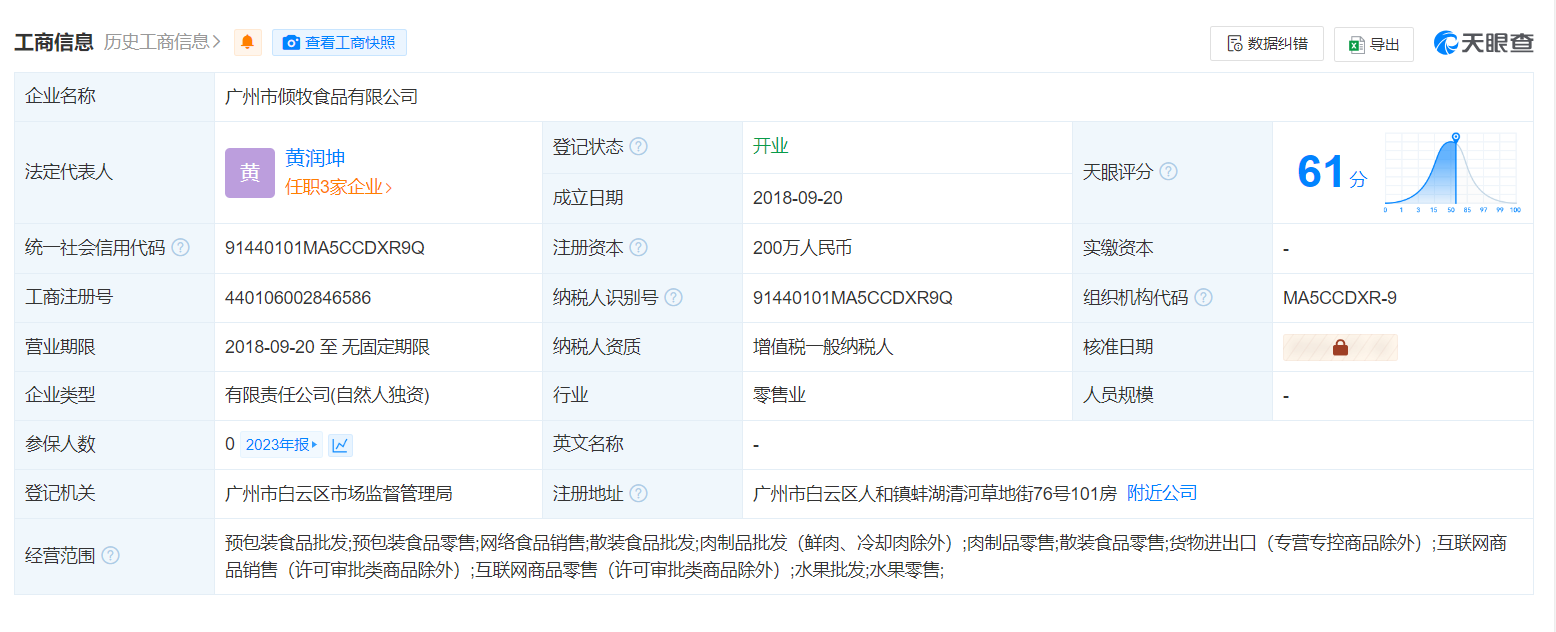Click organization code MA5CCDXR-9
Image resolution: width=1556 pixels, height=632 pixels.
(1340, 297)
